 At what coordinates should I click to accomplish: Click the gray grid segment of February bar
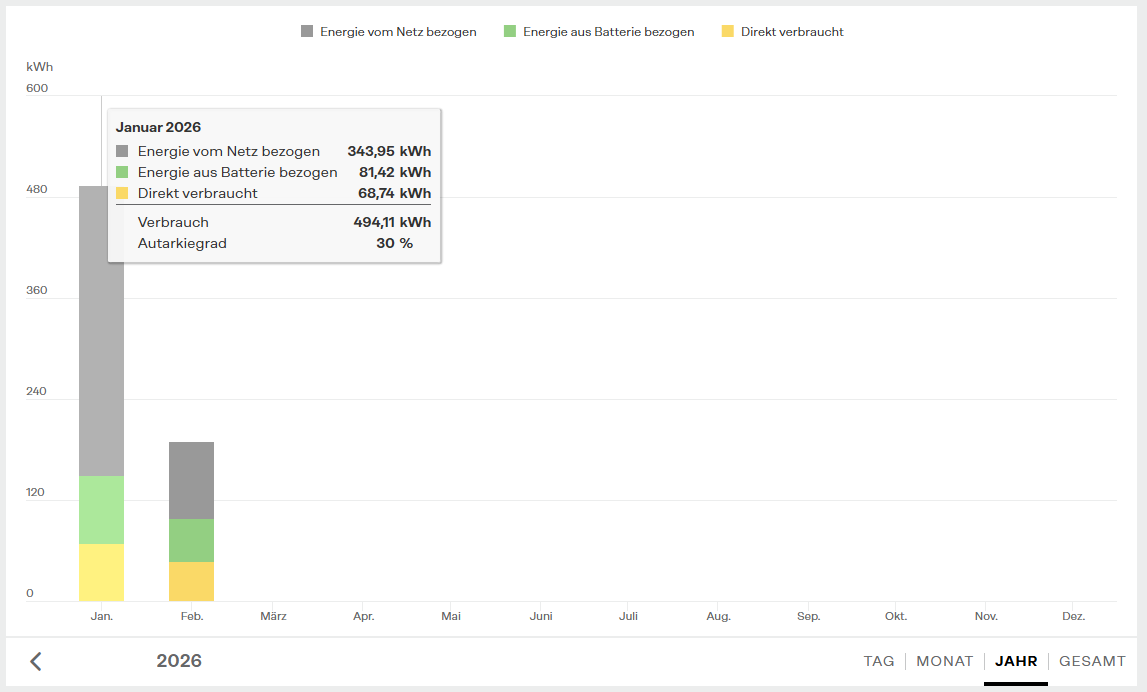[x=191, y=480]
